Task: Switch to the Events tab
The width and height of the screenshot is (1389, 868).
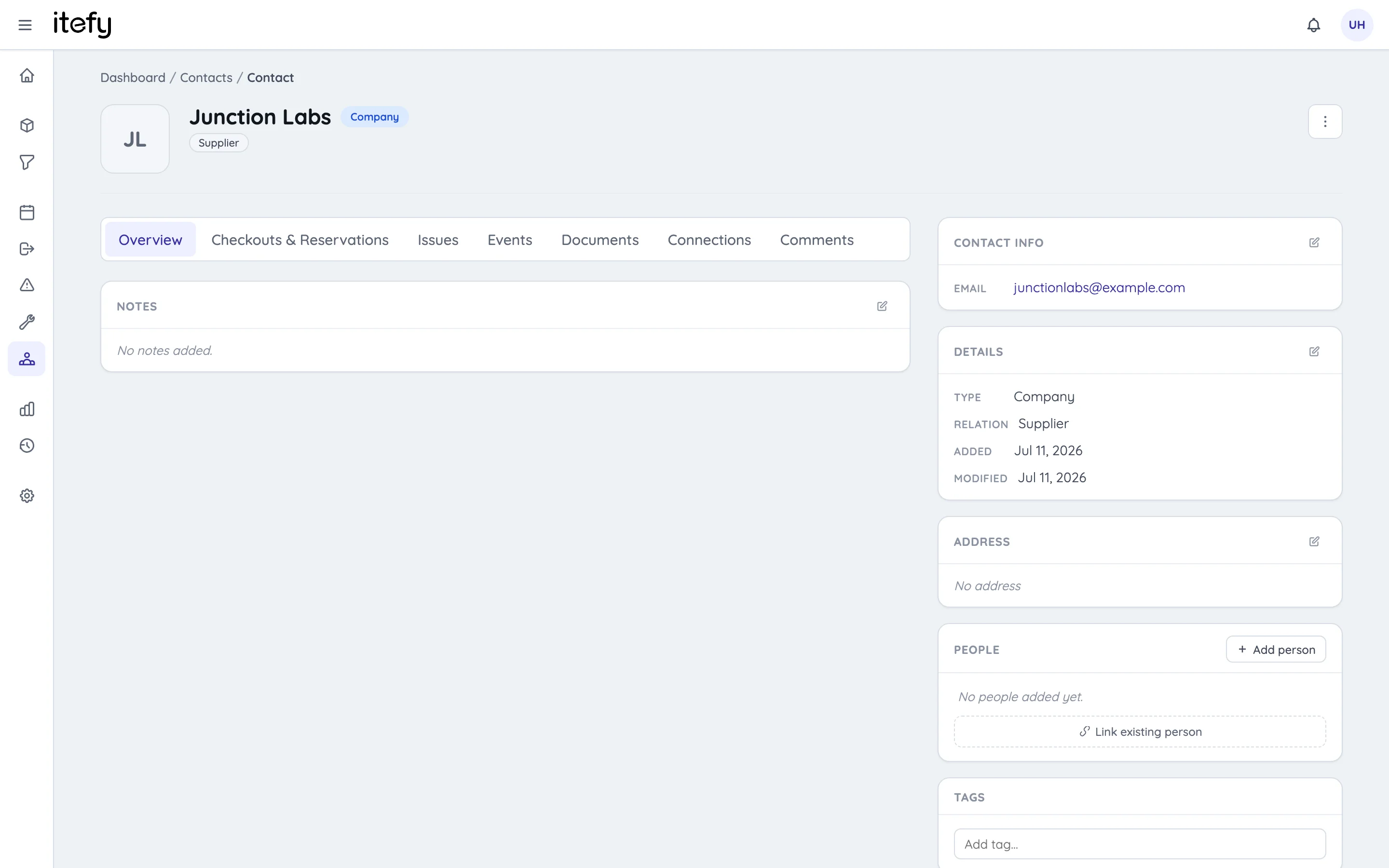Action: tap(510, 240)
